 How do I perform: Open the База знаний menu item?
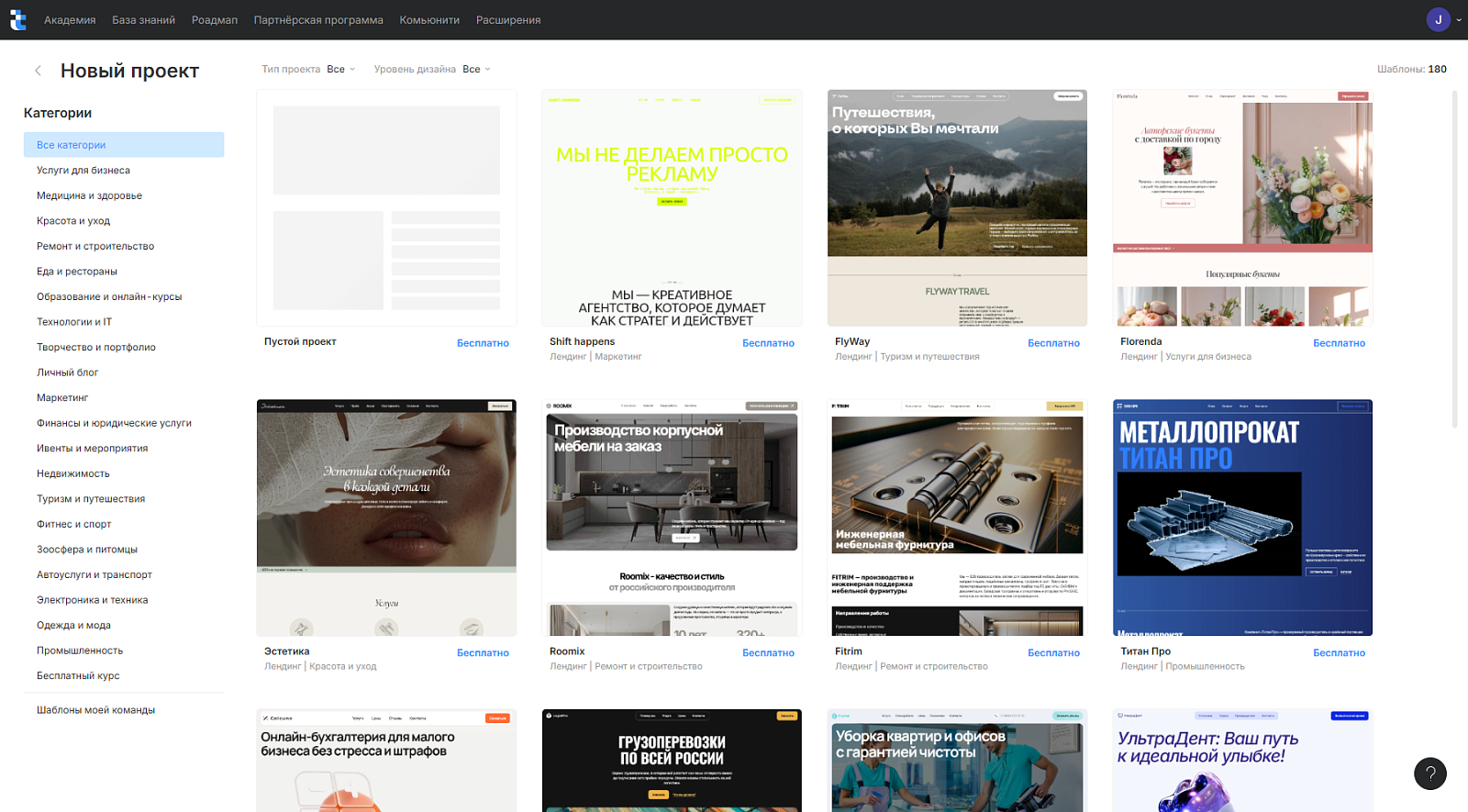pyautogui.click(x=143, y=19)
